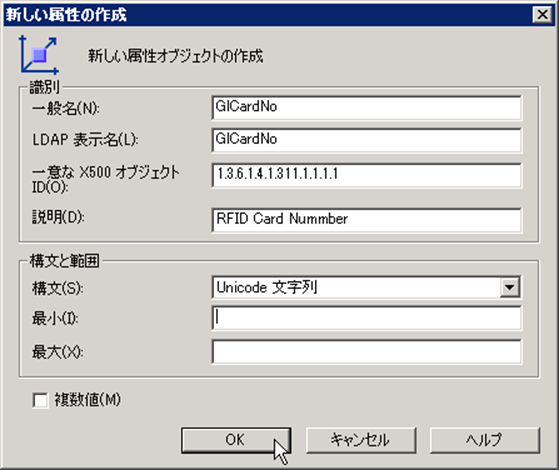Confirm with the OK button
The width and height of the screenshot is (559, 470).
coord(236,440)
